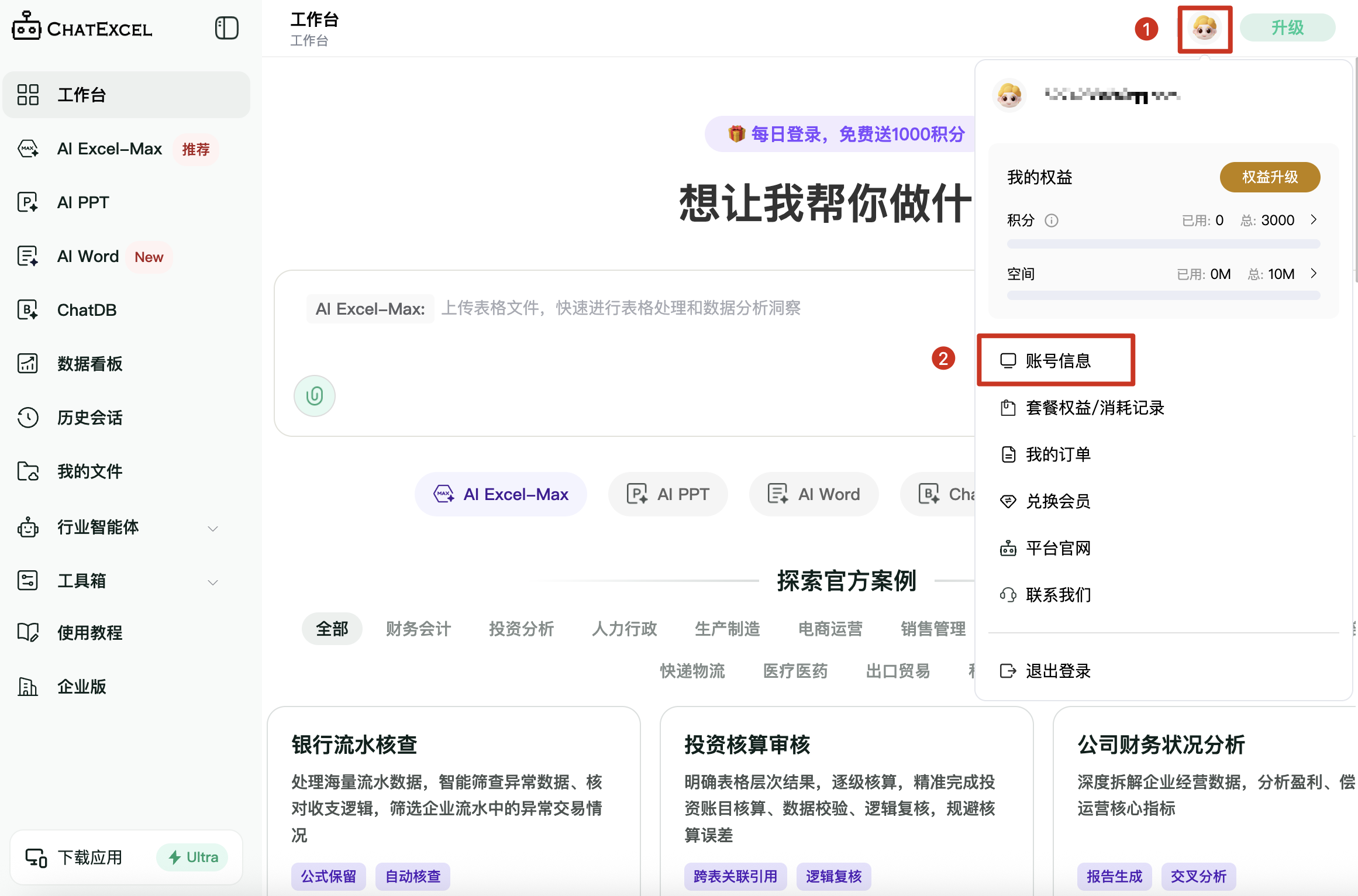Switch to 投资分析 category tab

522,629
